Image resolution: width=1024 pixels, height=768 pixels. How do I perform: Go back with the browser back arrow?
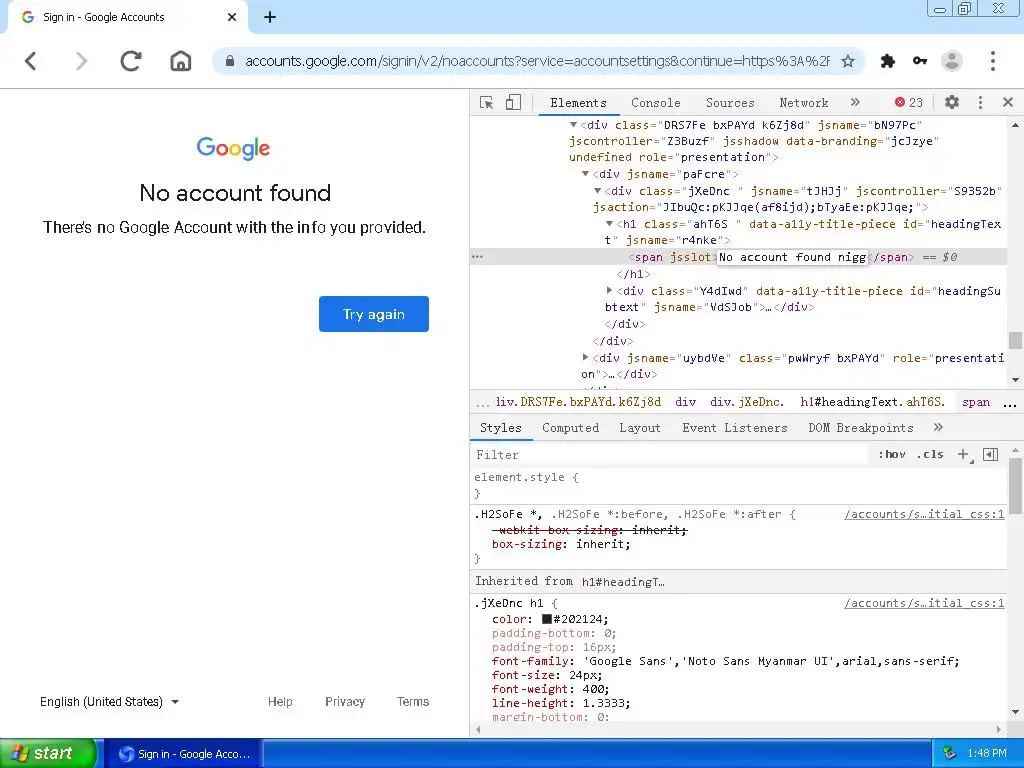click(x=31, y=61)
